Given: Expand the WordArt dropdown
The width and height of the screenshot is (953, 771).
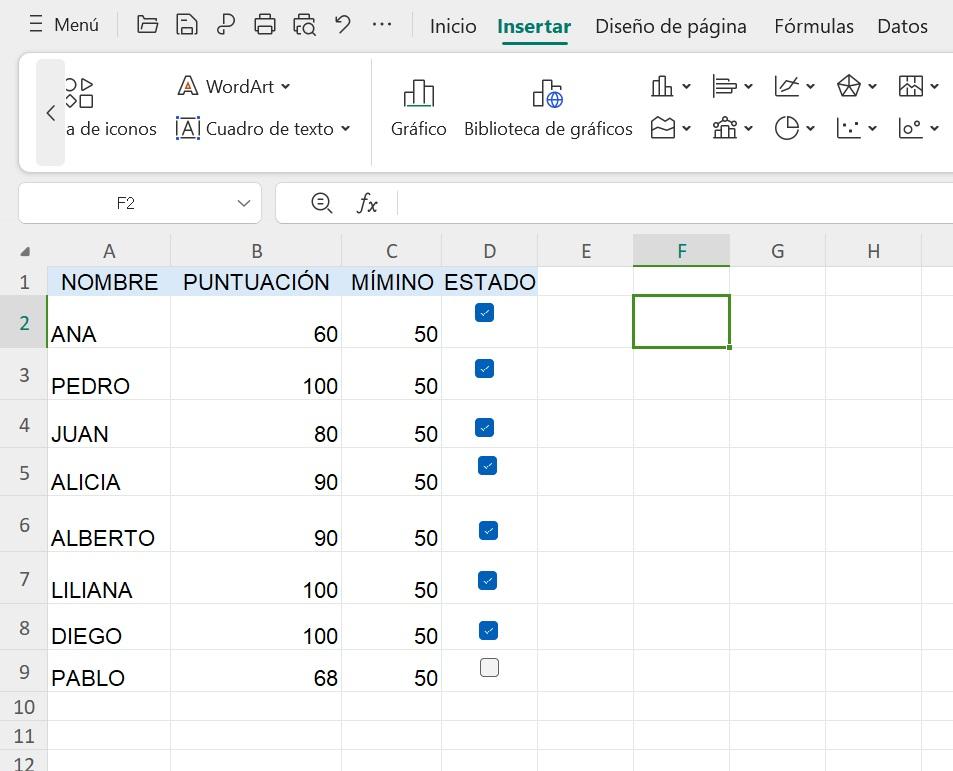Looking at the screenshot, I should coord(285,87).
